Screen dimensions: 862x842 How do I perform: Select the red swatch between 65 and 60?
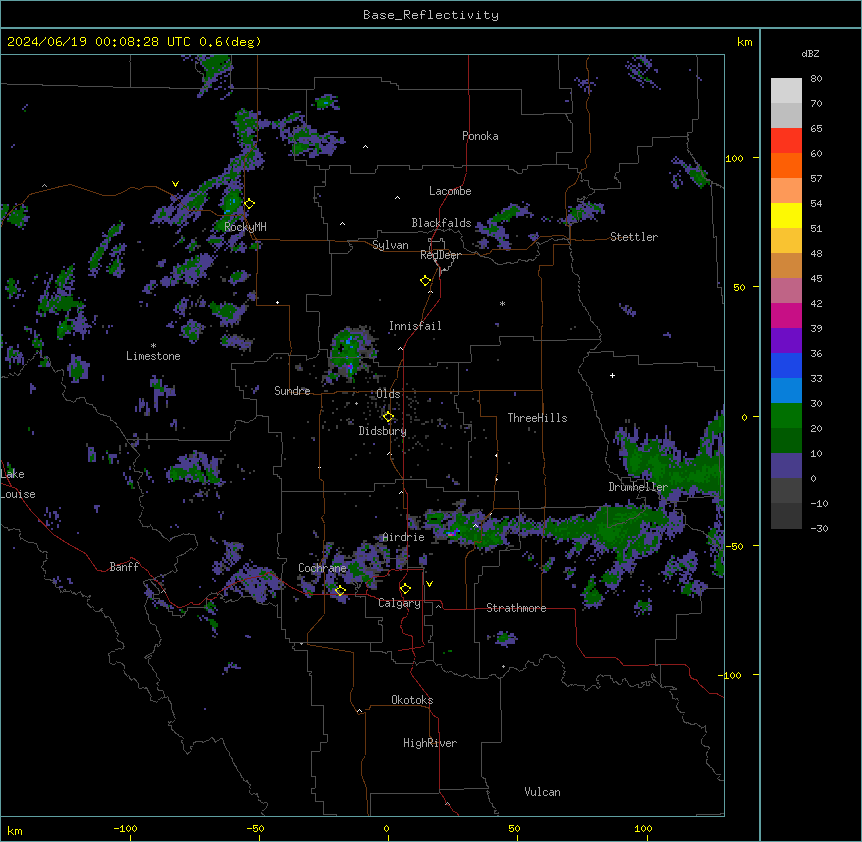point(786,140)
